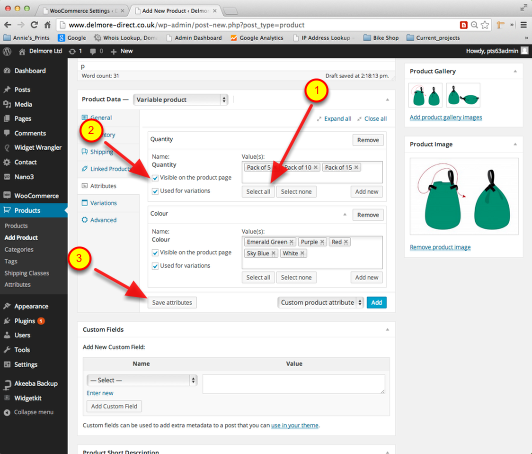
Task: Click the 'use in your theme' link
Action: [294, 425]
